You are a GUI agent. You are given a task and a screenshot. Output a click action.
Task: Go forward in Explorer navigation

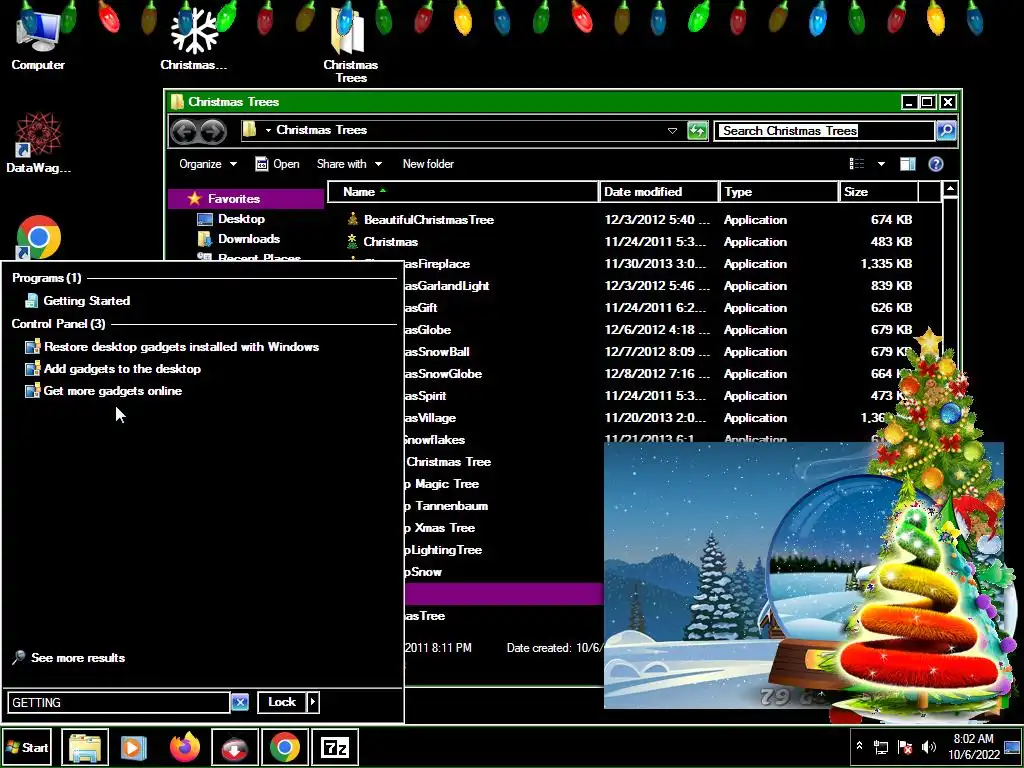212,132
